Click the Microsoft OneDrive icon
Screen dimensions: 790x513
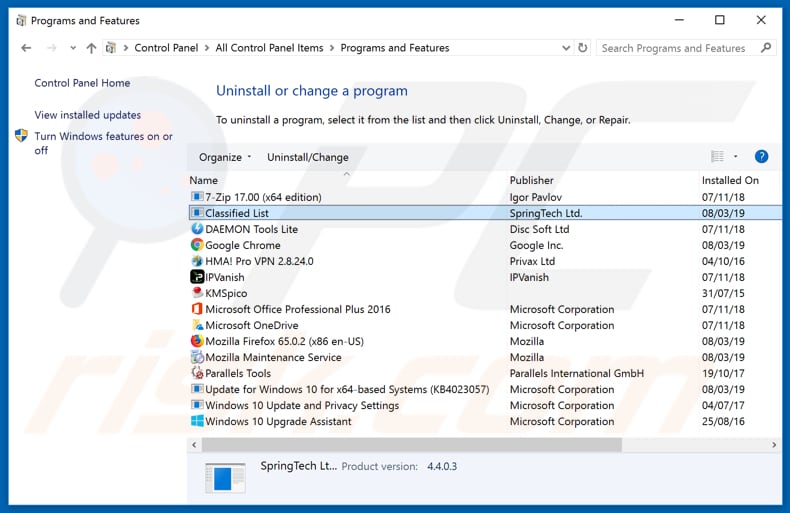[197, 325]
